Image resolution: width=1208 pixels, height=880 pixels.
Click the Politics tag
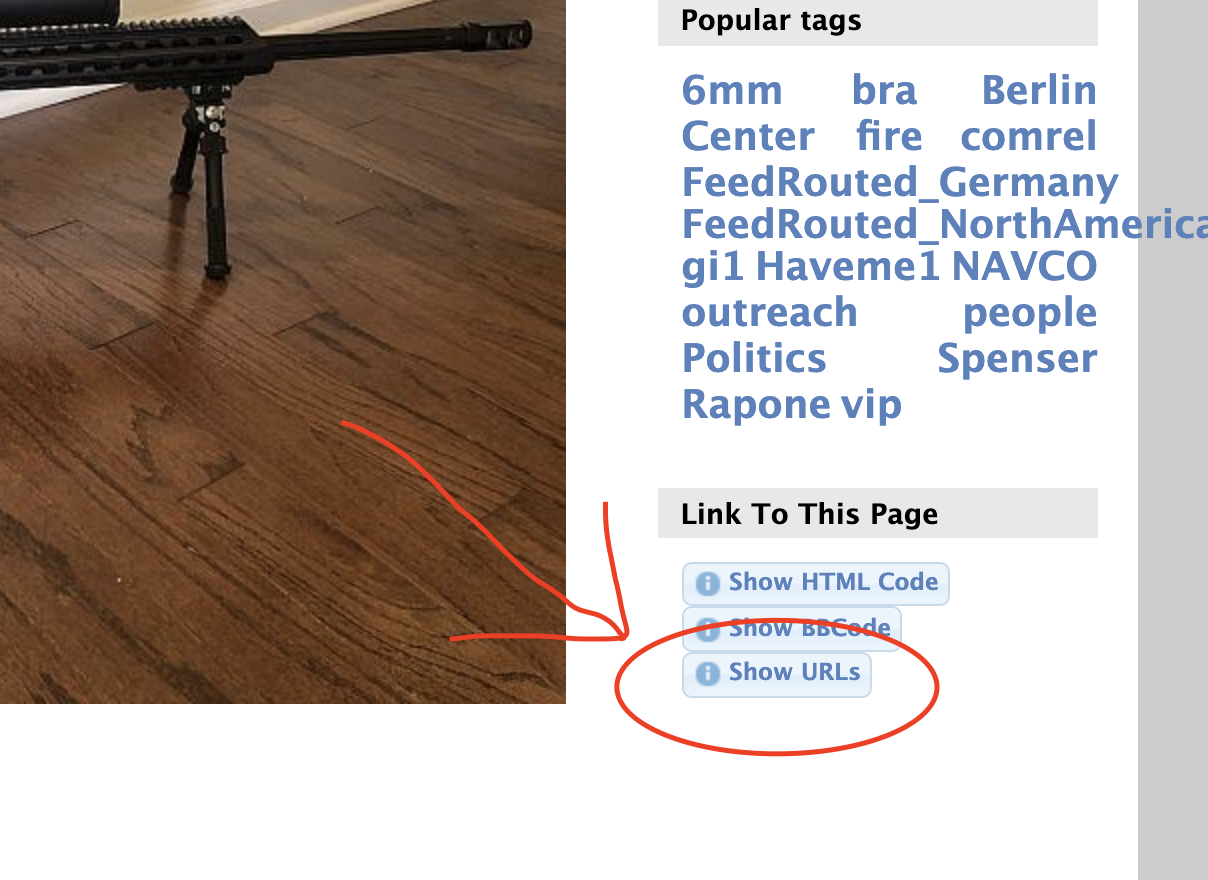point(754,358)
